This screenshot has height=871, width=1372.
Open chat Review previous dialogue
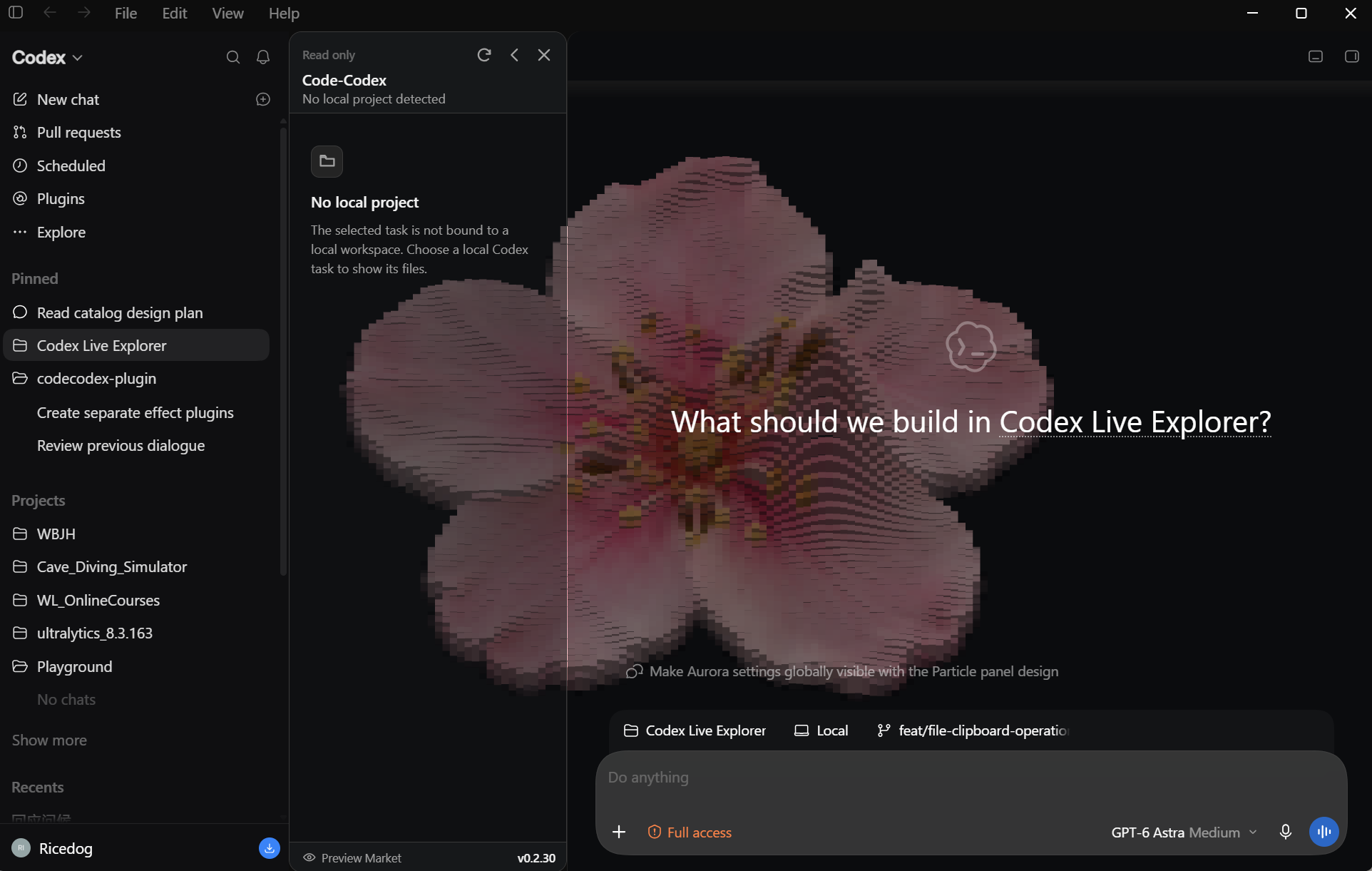tap(121, 445)
